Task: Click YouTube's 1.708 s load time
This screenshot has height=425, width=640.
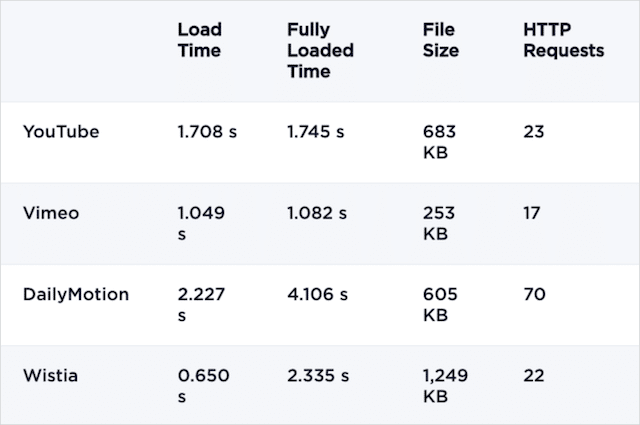Action: coord(207,132)
